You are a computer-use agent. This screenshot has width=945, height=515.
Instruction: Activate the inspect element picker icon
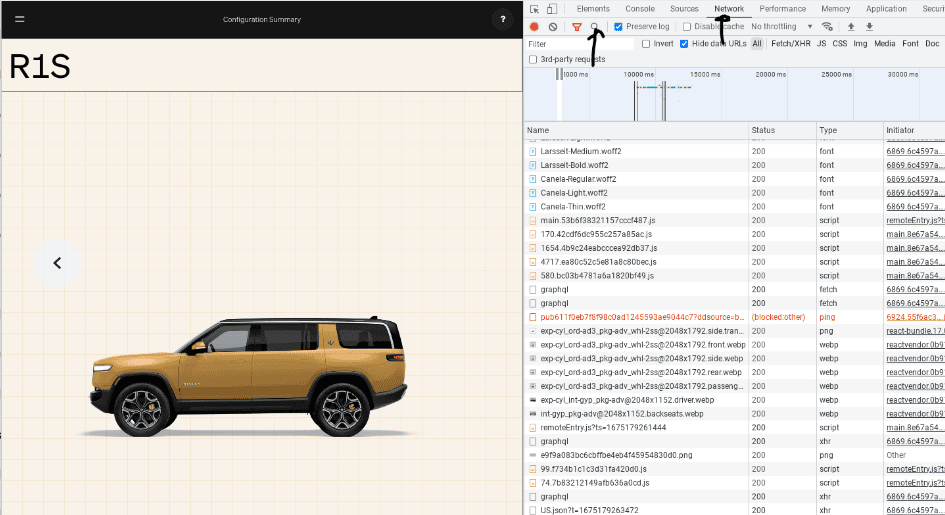[x=534, y=9]
